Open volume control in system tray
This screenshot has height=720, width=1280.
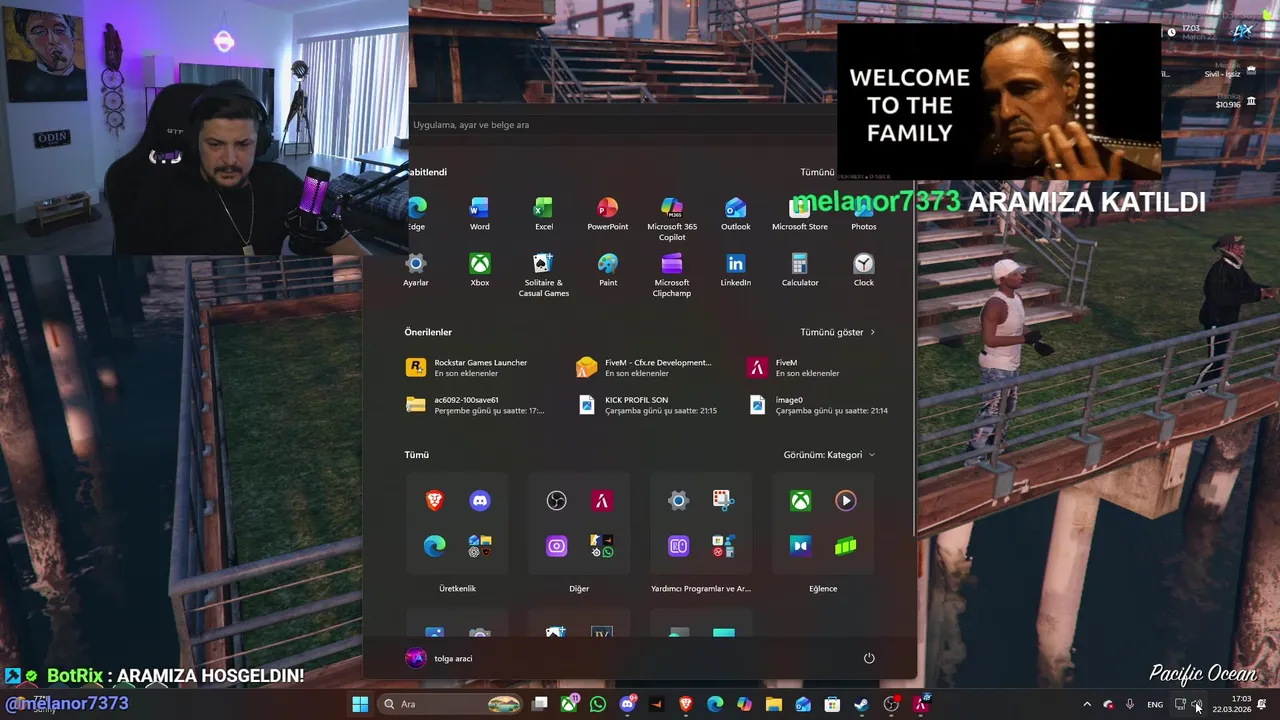click(1197, 704)
